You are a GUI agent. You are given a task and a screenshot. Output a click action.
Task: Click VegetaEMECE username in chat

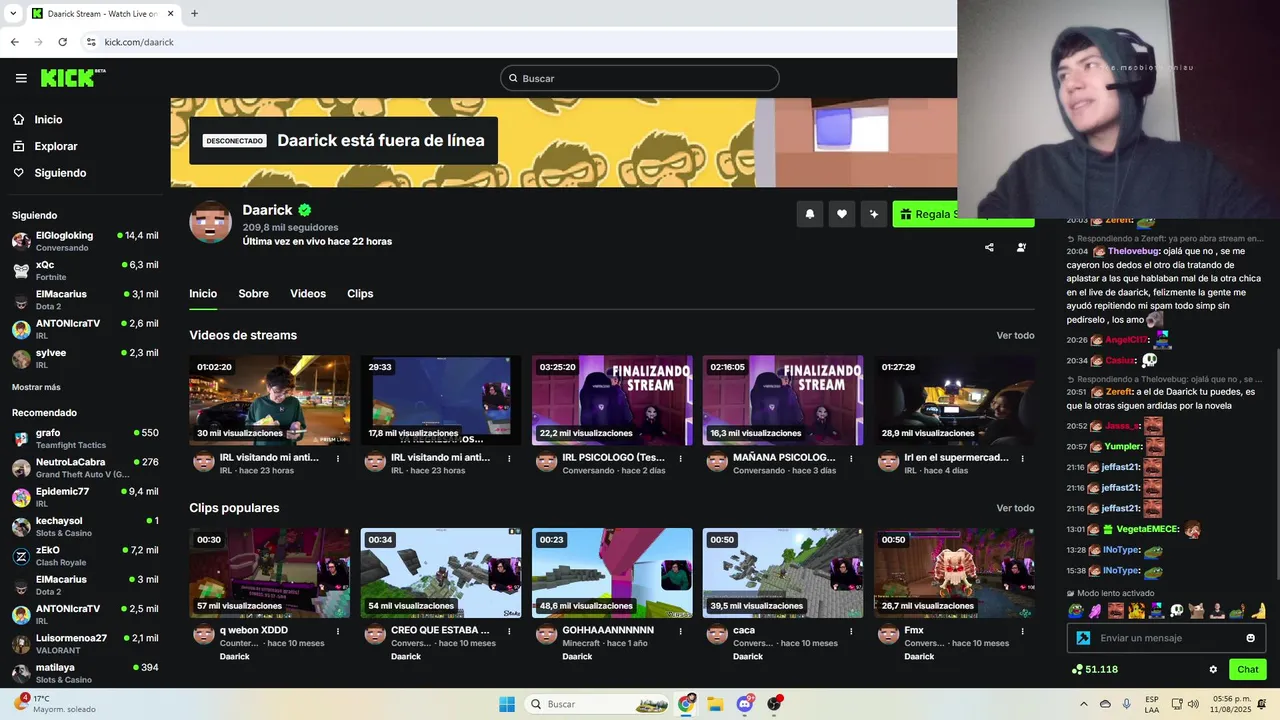point(1147,529)
